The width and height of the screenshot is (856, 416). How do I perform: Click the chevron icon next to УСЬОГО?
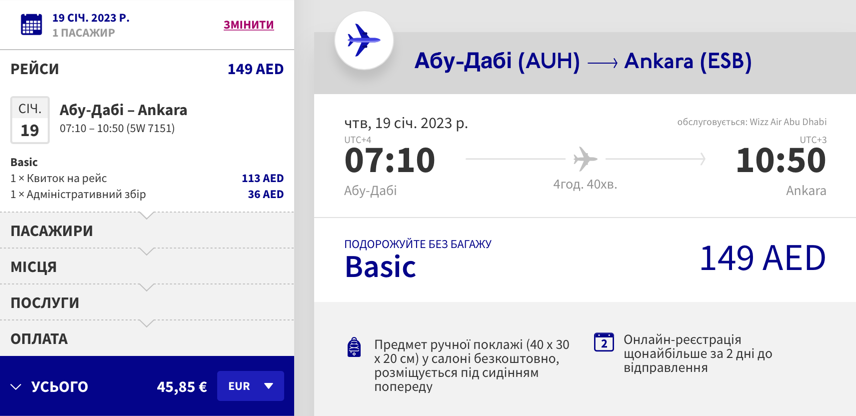(16, 387)
